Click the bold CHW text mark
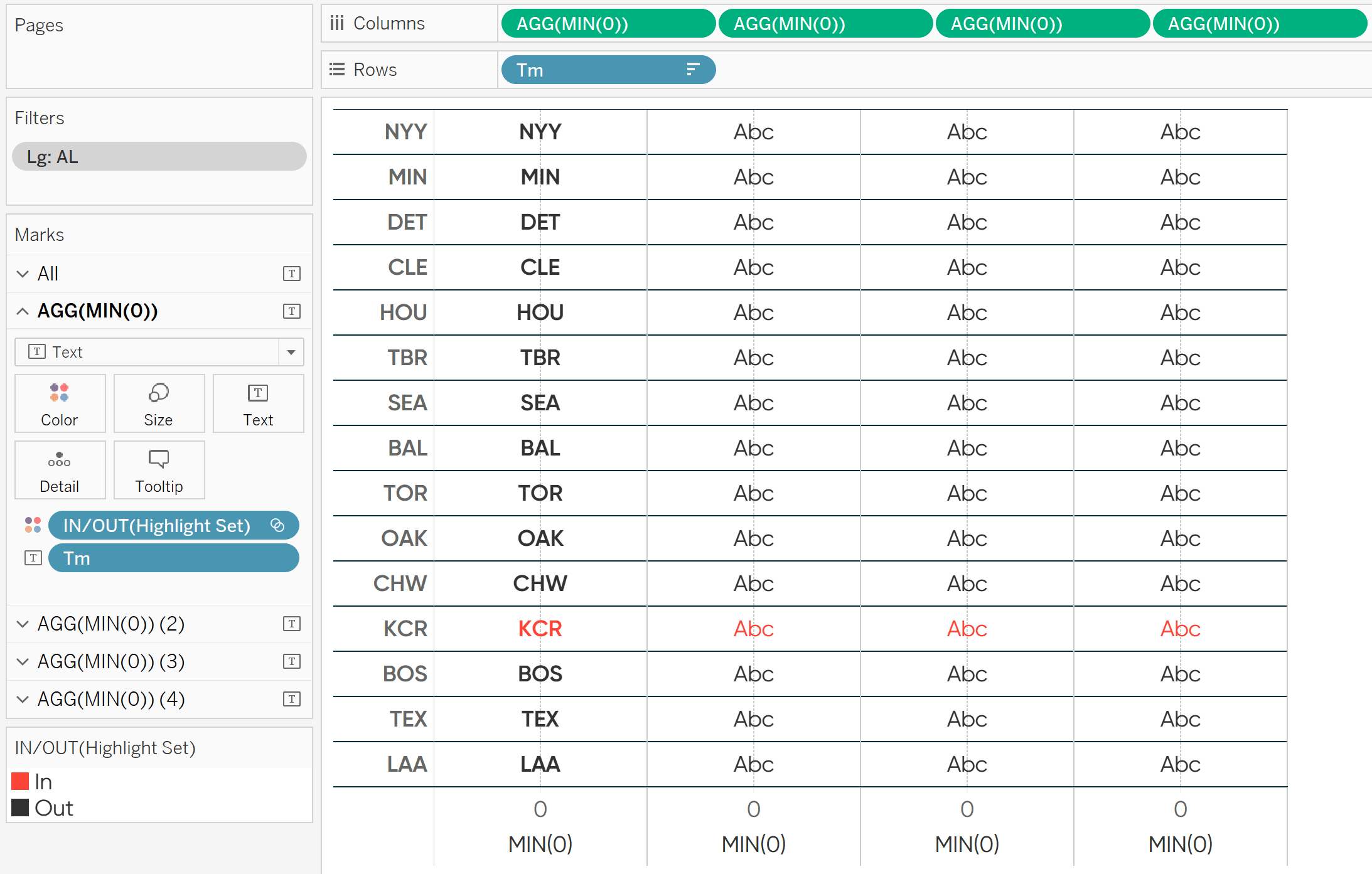 pos(540,584)
